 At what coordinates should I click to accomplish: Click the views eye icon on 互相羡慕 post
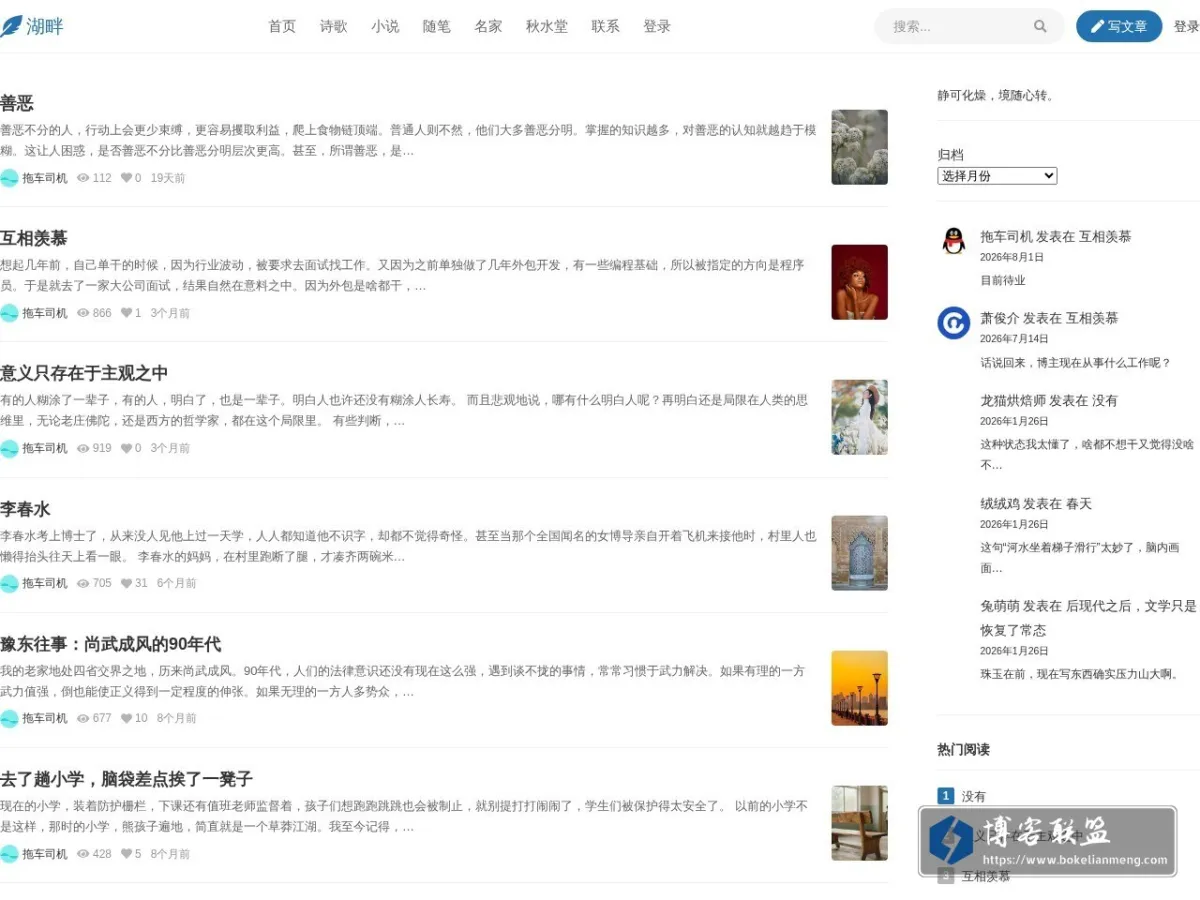83,313
